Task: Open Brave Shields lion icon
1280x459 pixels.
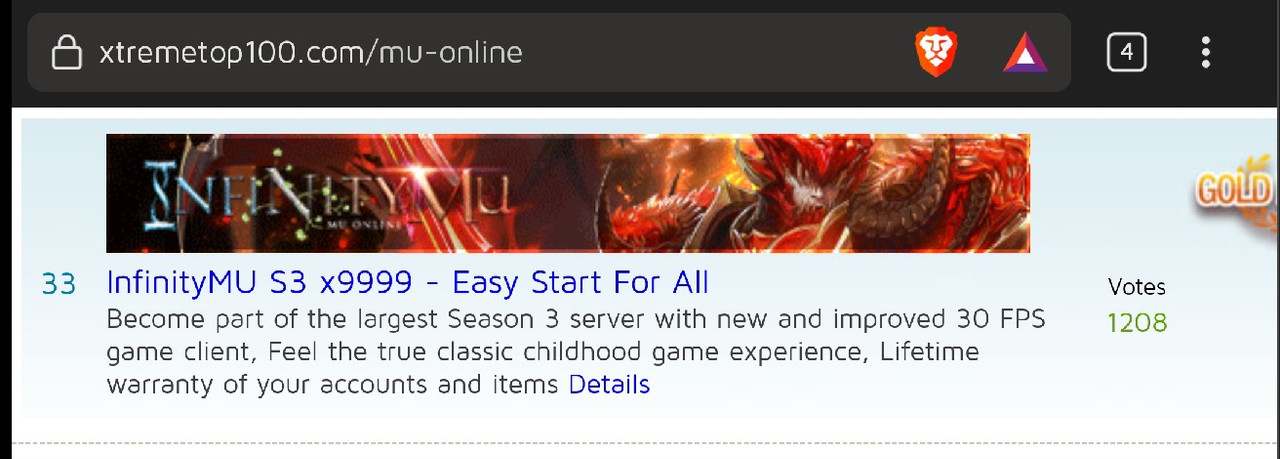Action: 936,52
